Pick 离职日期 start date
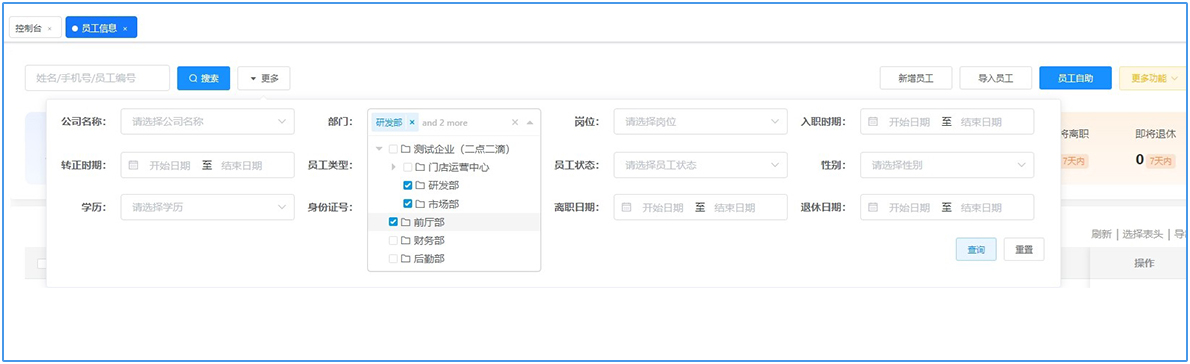1190x364 pixels. pyautogui.click(x=663, y=207)
